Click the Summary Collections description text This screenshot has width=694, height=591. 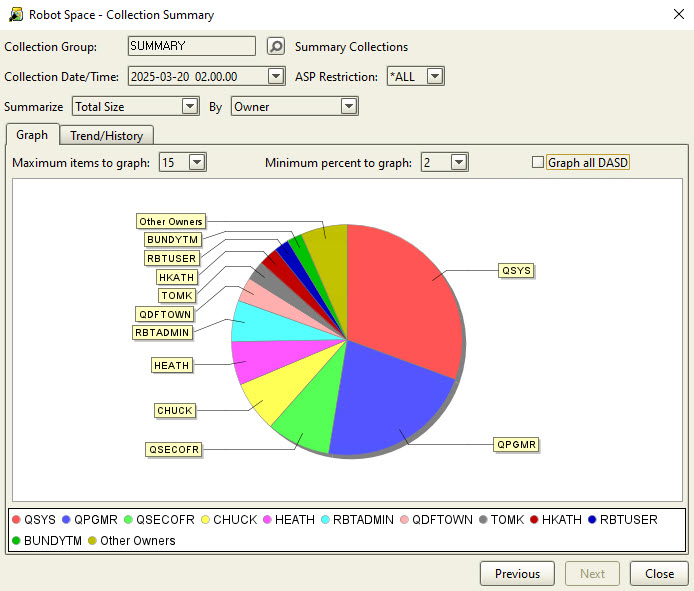click(351, 46)
